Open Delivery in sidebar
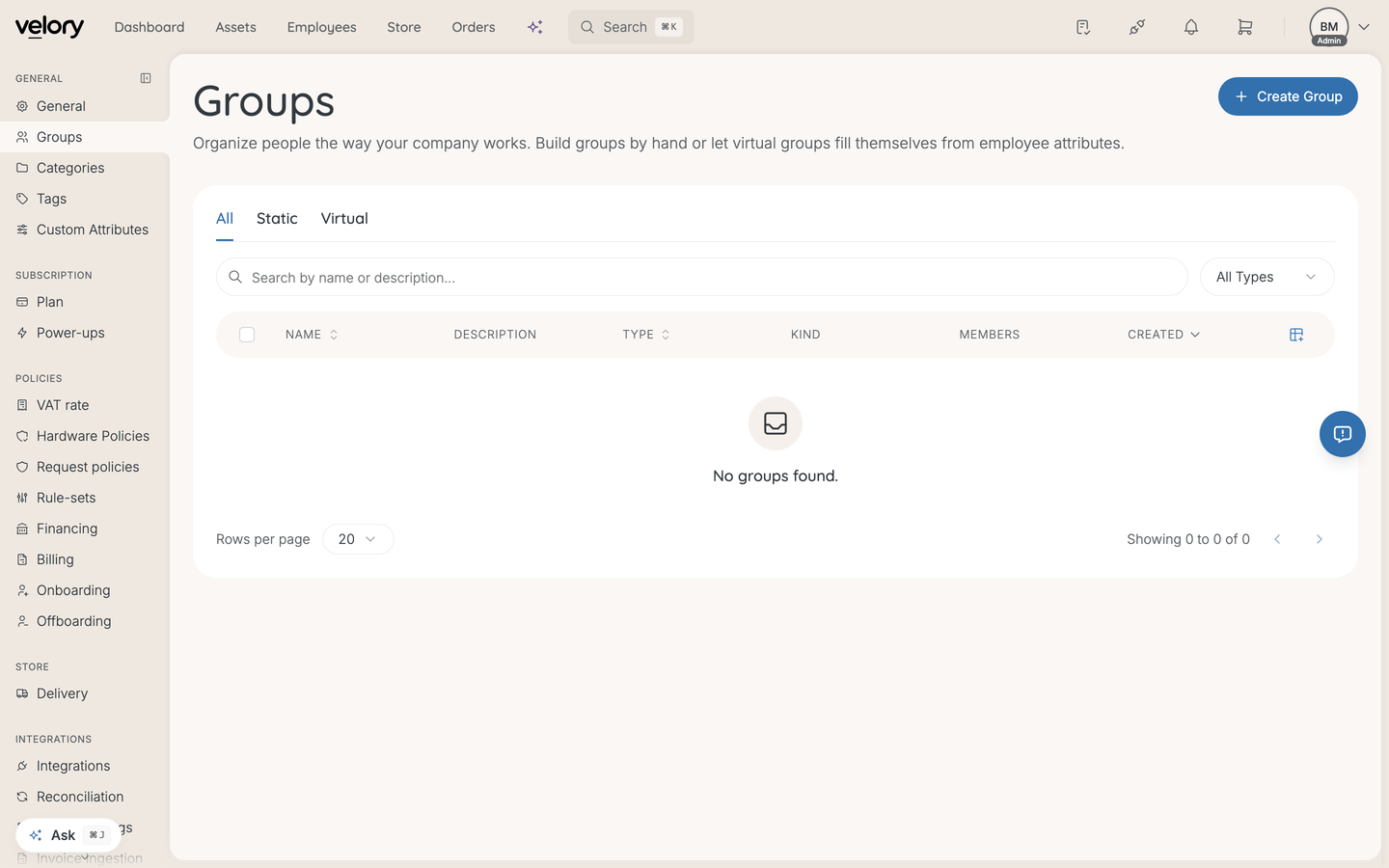This screenshot has height=868, width=1389. [85, 693]
